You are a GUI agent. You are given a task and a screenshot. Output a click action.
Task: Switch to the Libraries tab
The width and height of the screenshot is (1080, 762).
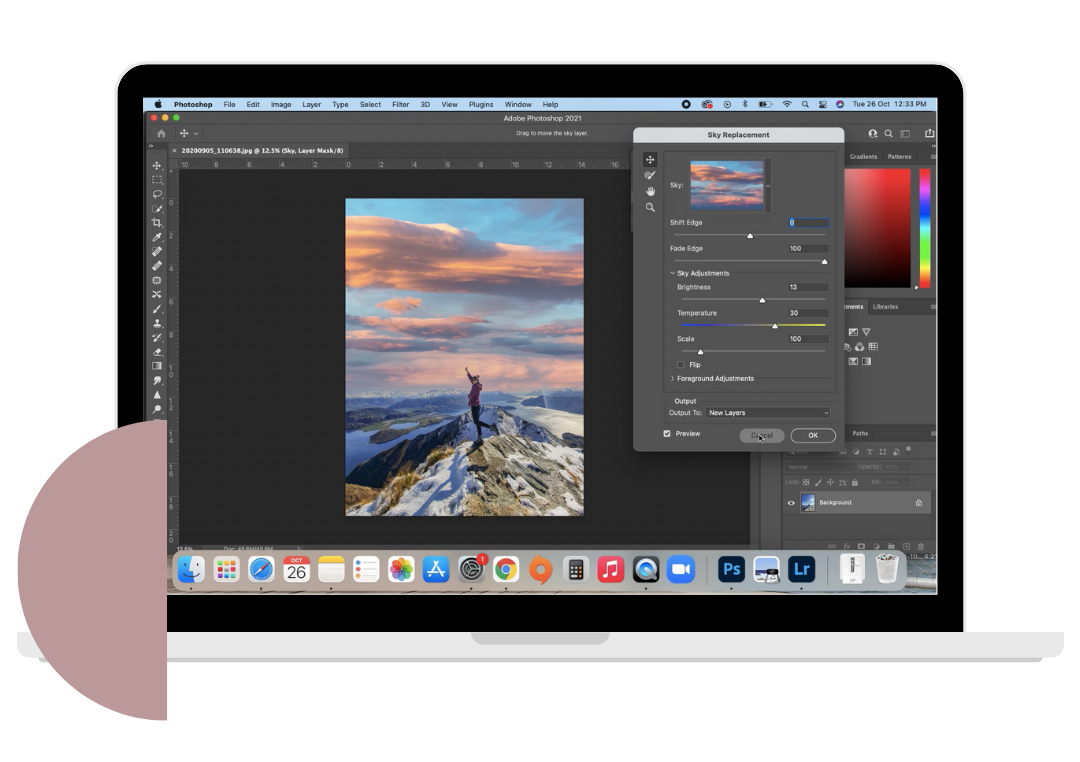click(x=885, y=307)
